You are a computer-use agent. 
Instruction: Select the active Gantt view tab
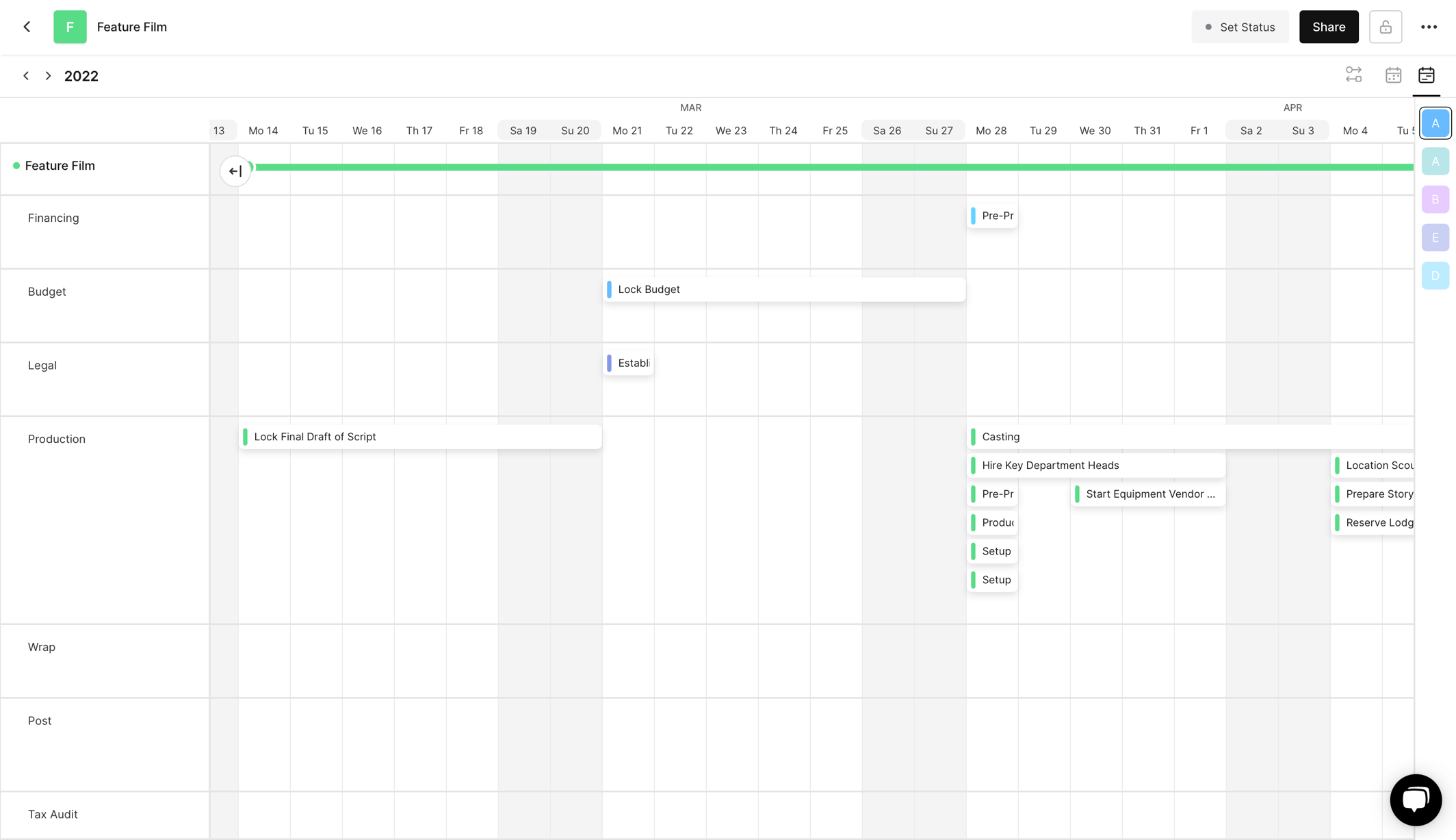[1427, 75]
